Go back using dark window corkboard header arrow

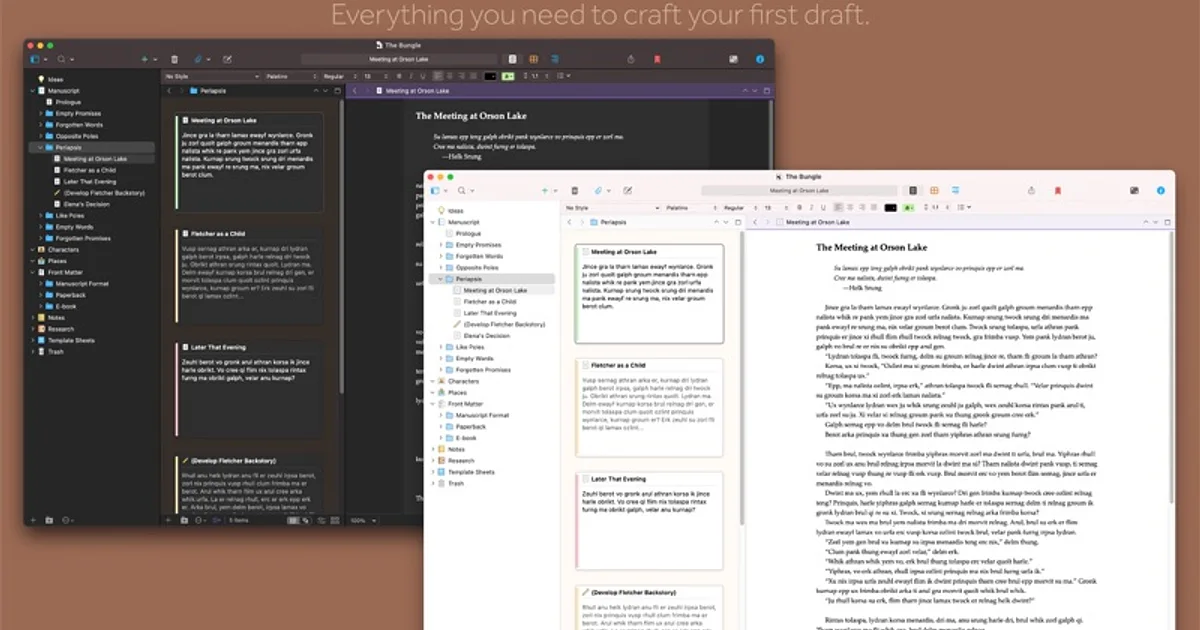tap(169, 91)
